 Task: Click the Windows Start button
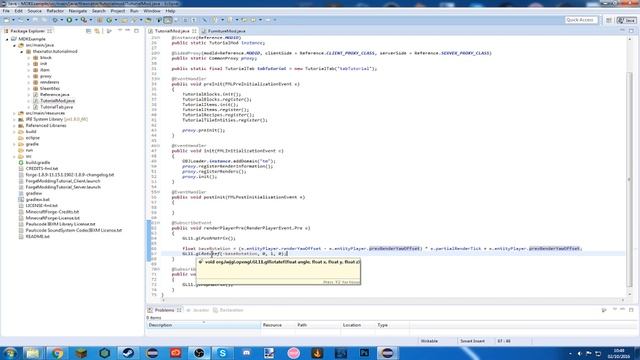coord(10,353)
